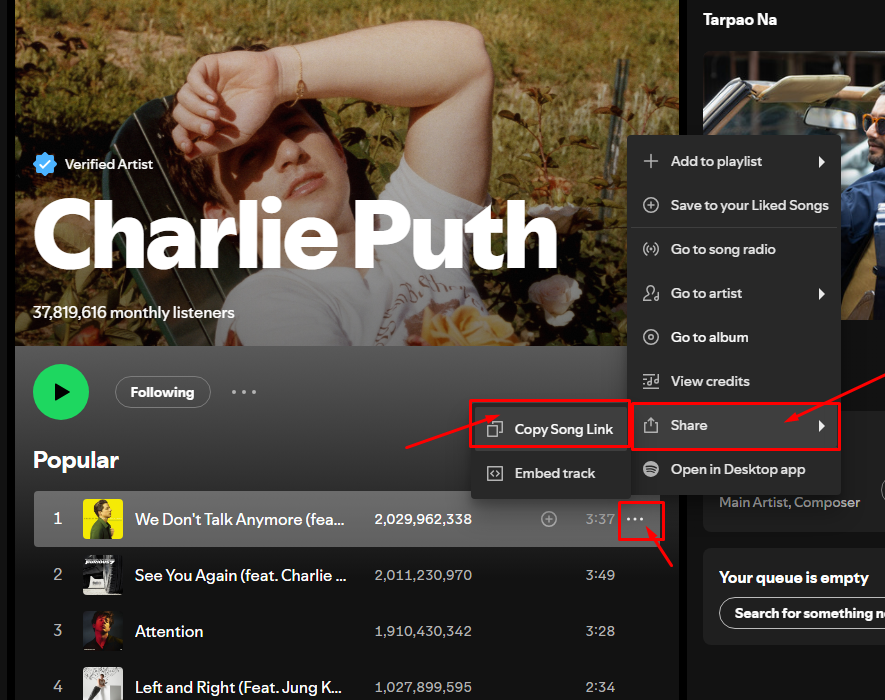The image size is (885, 700).
Task: Click the Your queue is empty heading
Action: (794, 578)
